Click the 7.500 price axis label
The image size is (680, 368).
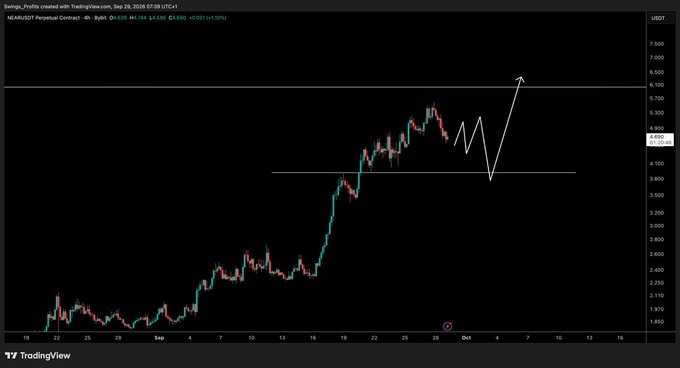(x=657, y=44)
